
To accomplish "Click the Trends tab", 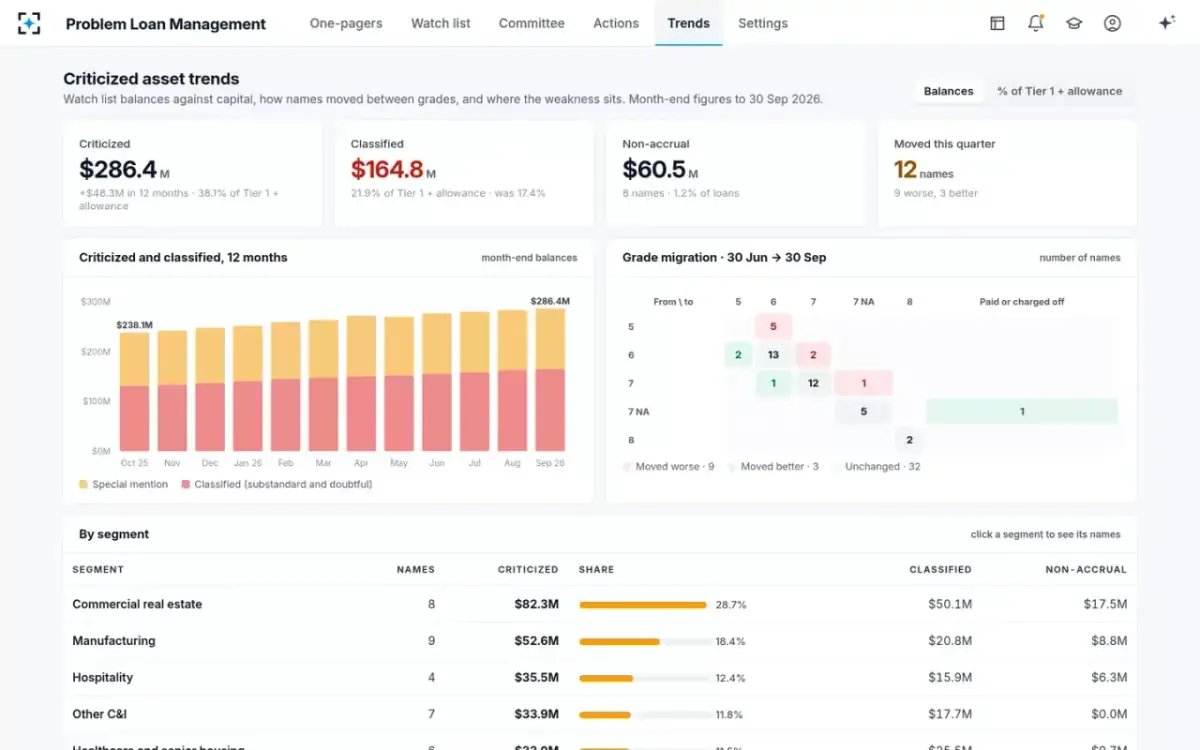I will point(689,23).
